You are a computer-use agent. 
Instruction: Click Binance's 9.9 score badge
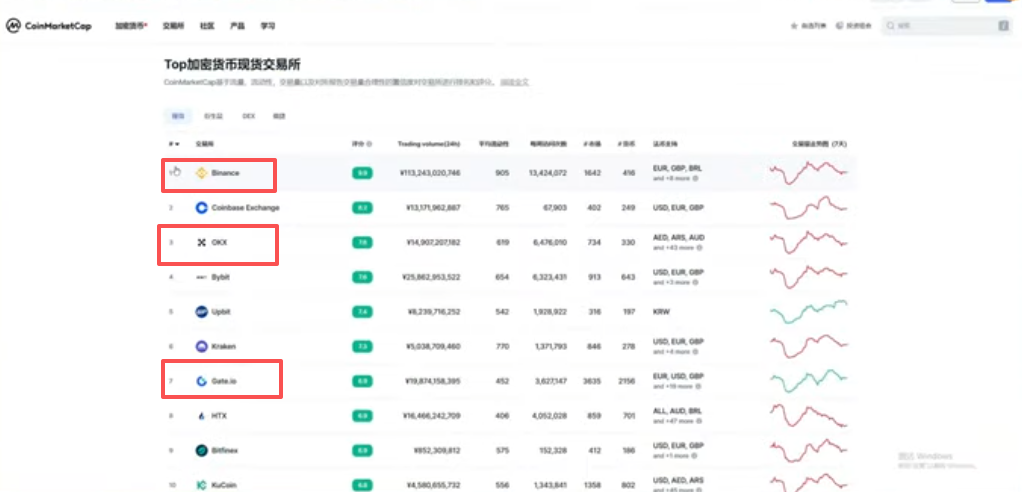(x=362, y=173)
